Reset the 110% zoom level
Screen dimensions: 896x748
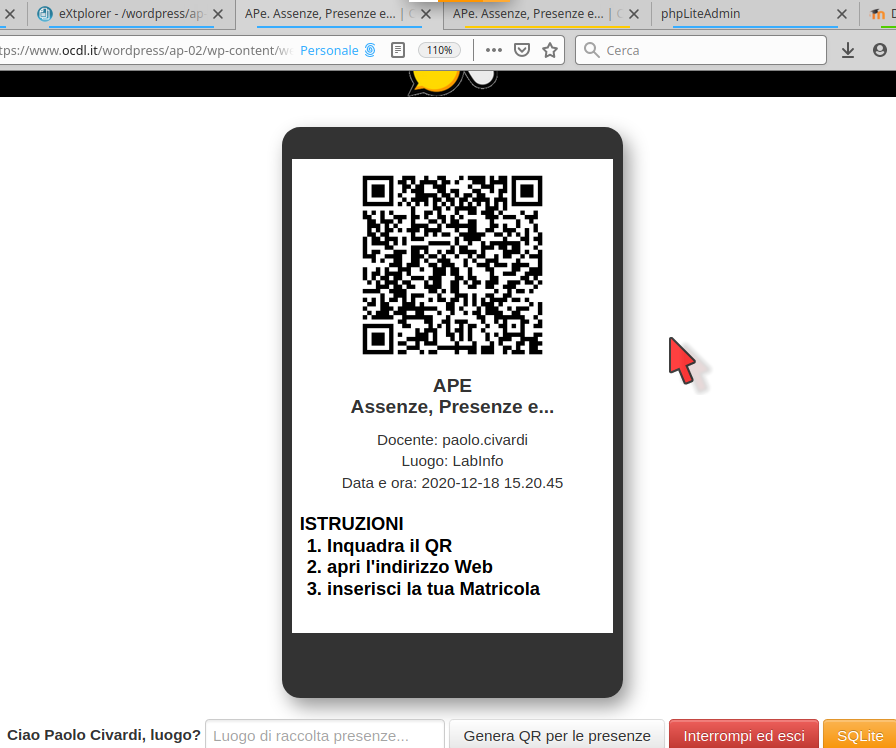click(x=439, y=50)
